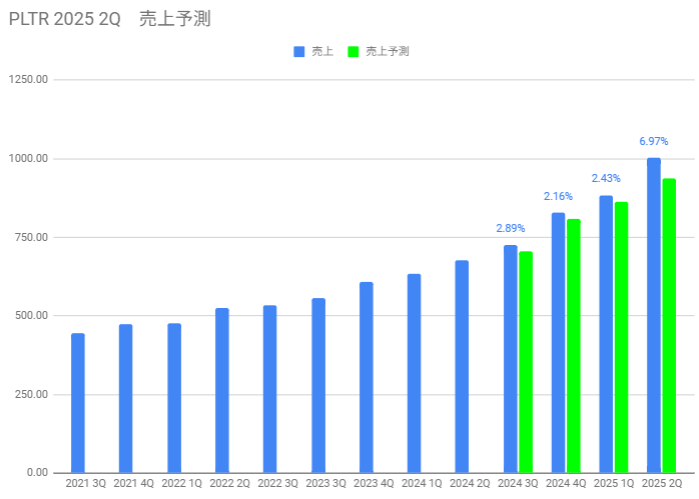Click the 2024 4Q x-axis label
This screenshot has height=499, width=699.
pos(566,483)
